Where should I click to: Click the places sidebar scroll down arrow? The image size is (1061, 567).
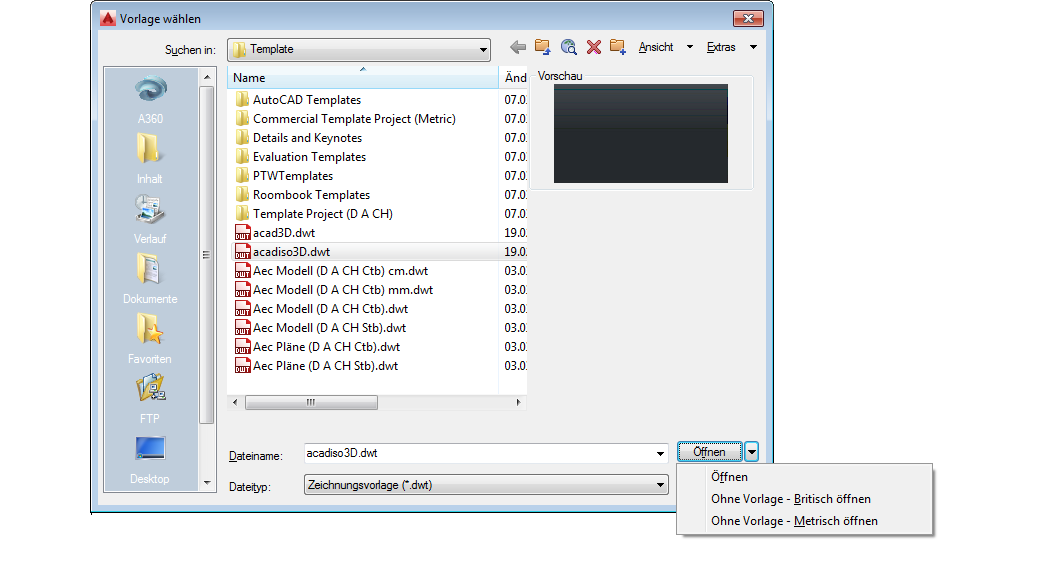tap(207, 482)
